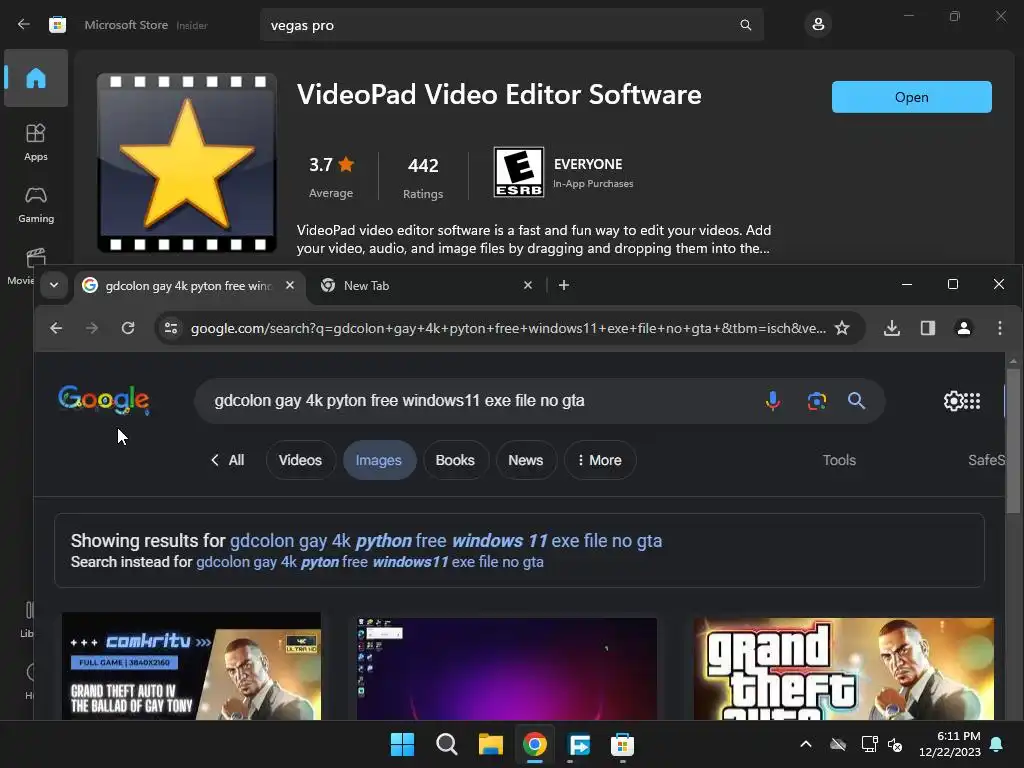Open Windows Start menu
The image size is (1024, 768).
(x=402, y=744)
